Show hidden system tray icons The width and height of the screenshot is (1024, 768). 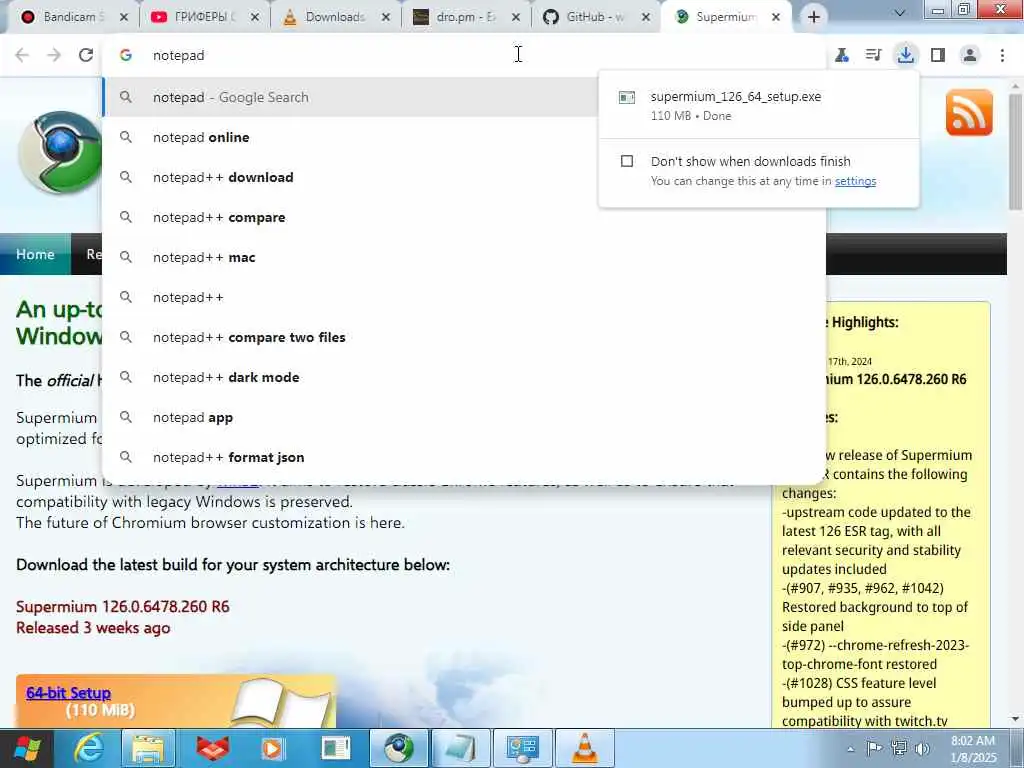pyautogui.click(x=850, y=749)
